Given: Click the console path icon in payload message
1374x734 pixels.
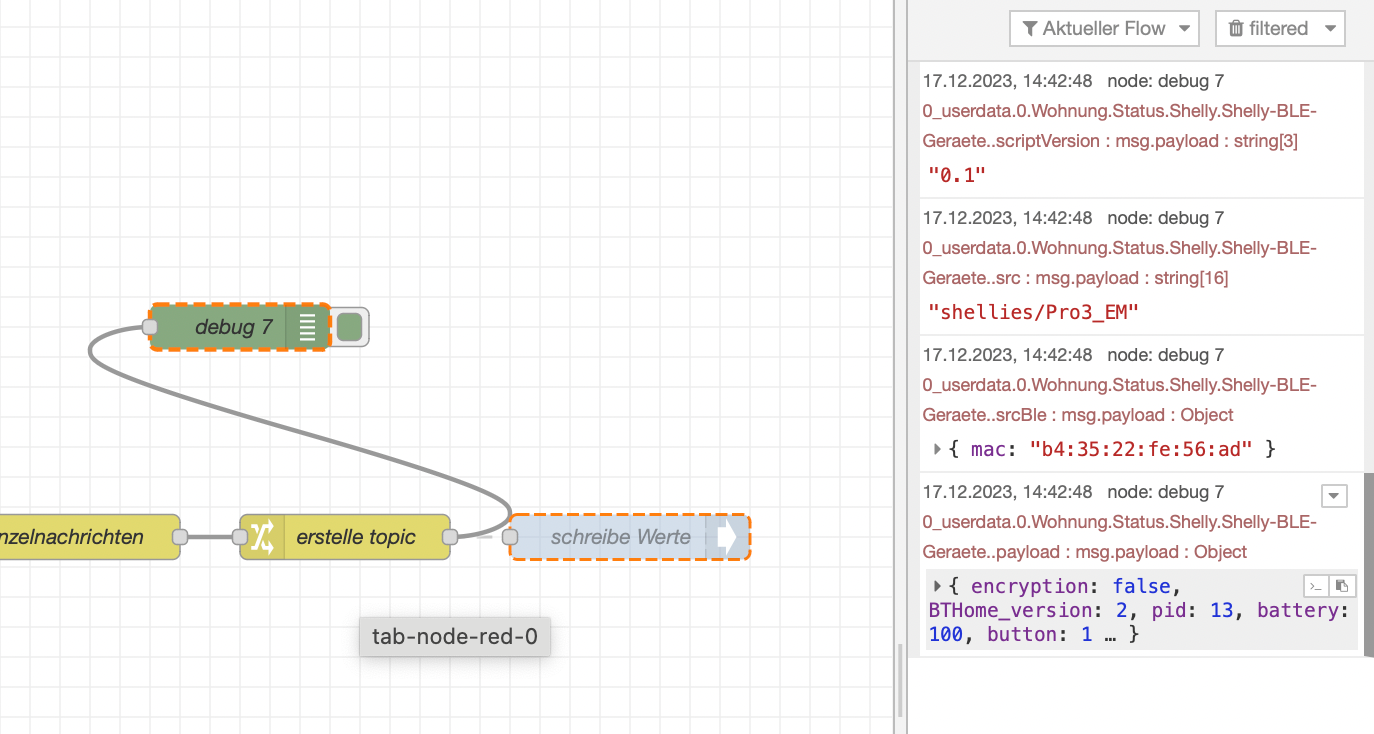Looking at the screenshot, I should click(x=1317, y=586).
